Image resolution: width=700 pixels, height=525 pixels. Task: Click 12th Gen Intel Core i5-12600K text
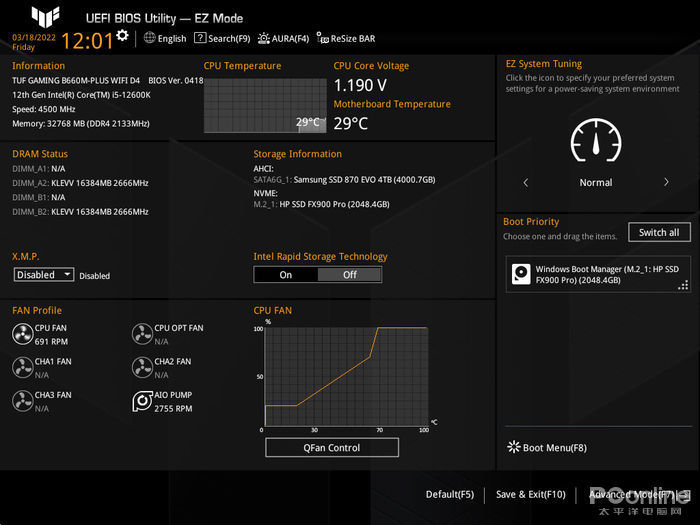pyautogui.click(x=81, y=95)
